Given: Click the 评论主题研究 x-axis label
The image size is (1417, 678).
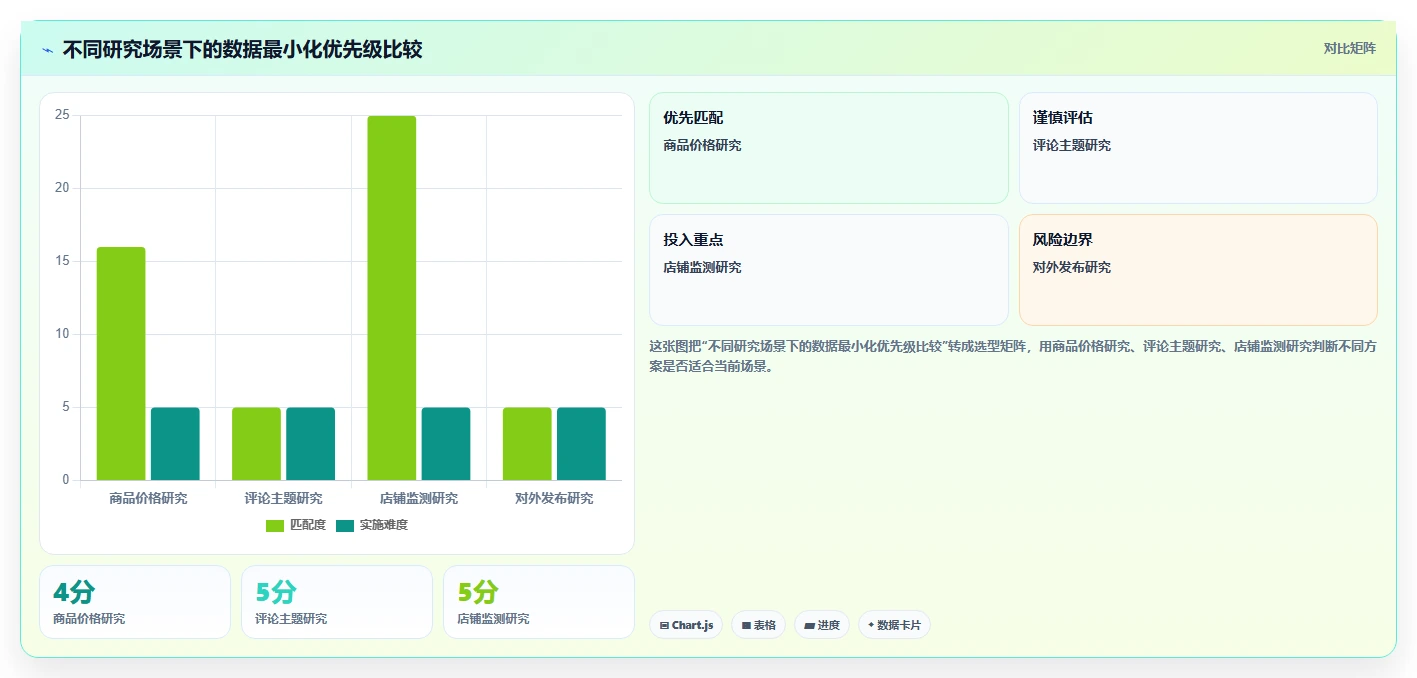Looking at the screenshot, I should click(284, 498).
